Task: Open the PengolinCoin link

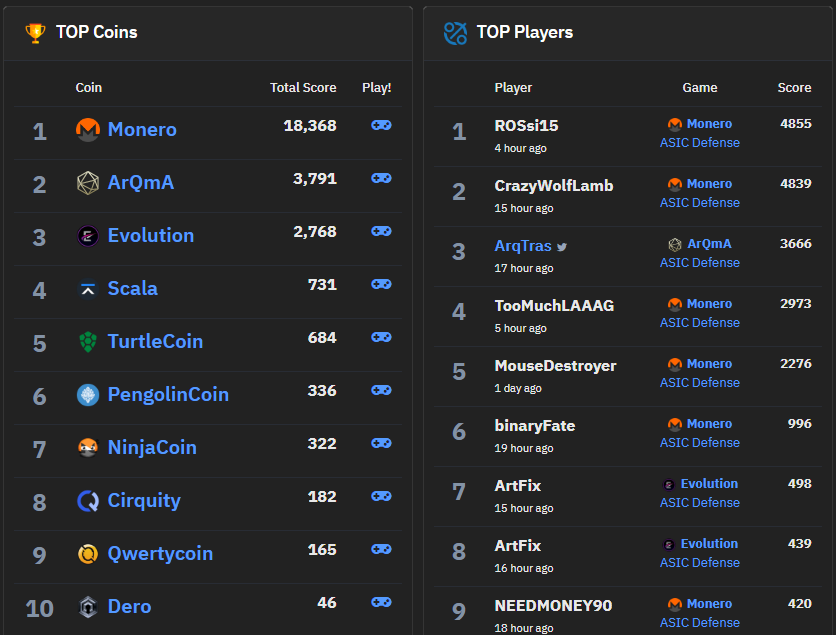Action: tap(168, 395)
